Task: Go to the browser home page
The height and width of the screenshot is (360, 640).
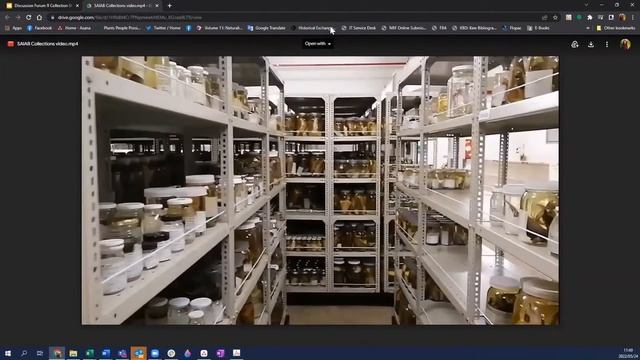Action: click(x=39, y=18)
